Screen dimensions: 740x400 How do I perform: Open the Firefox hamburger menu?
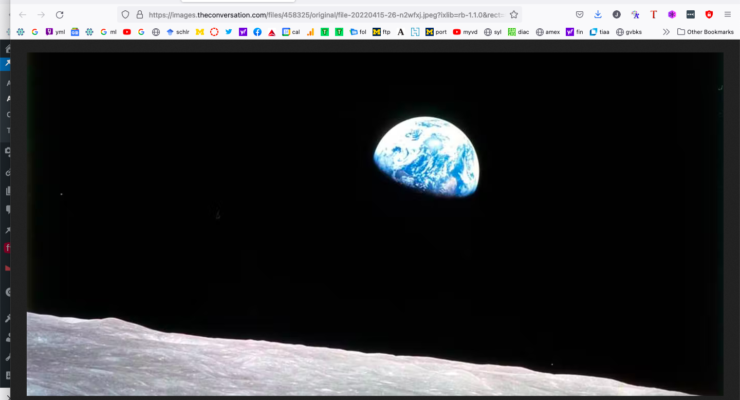pyautogui.click(x=727, y=15)
